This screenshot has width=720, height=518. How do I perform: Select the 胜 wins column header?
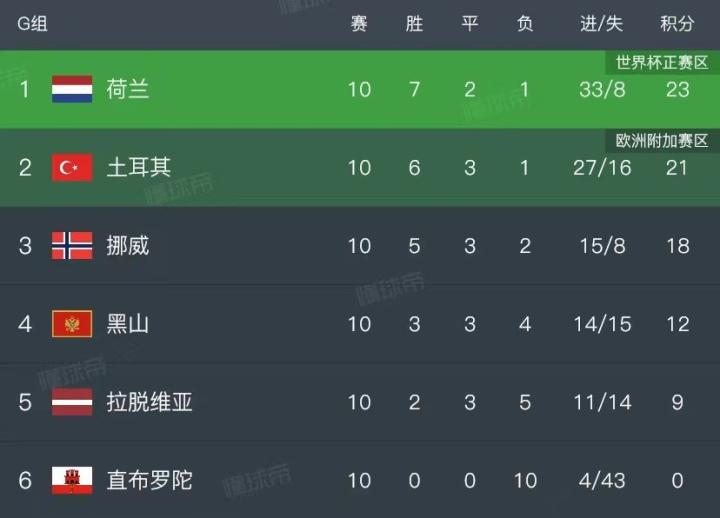tap(415, 24)
